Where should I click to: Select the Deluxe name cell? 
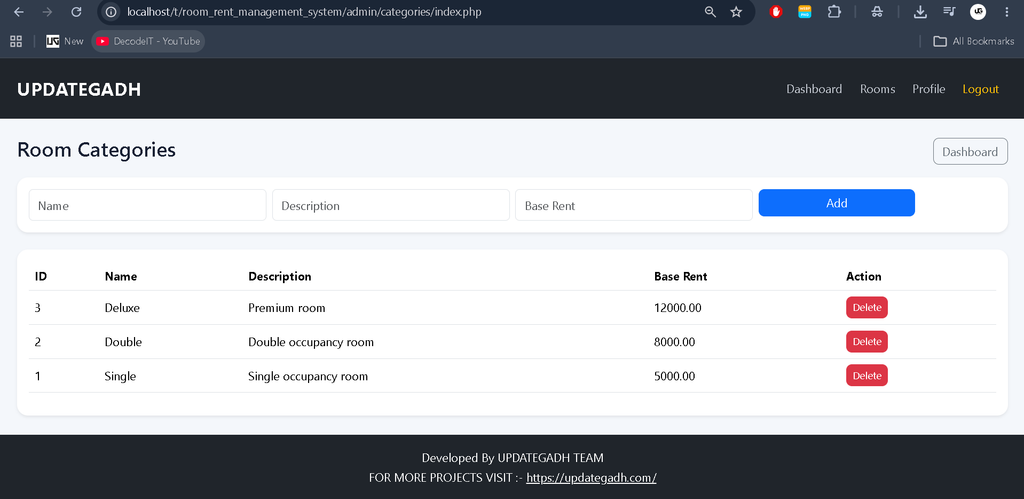(122, 308)
